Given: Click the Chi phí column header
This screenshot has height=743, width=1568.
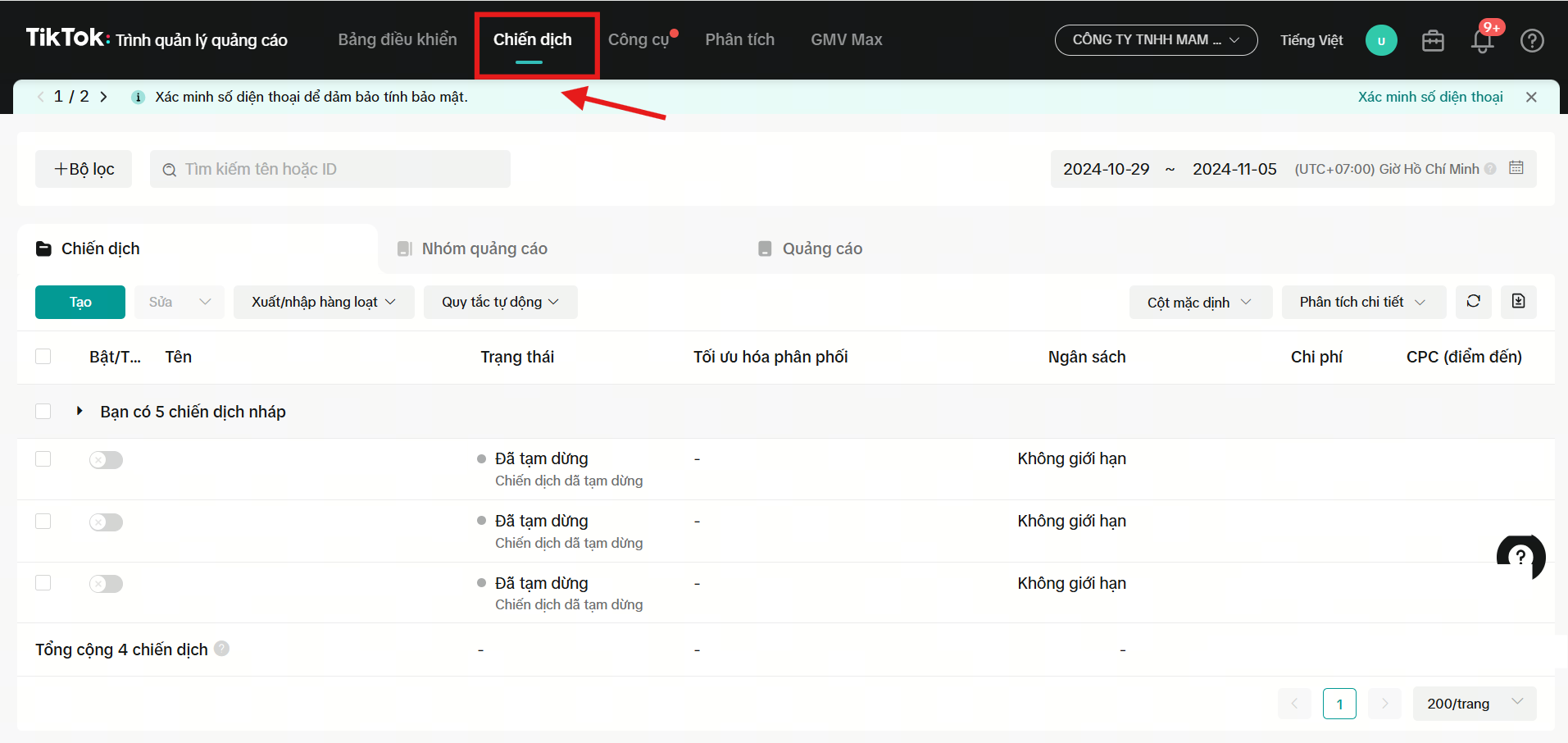Looking at the screenshot, I should tap(1316, 357).
